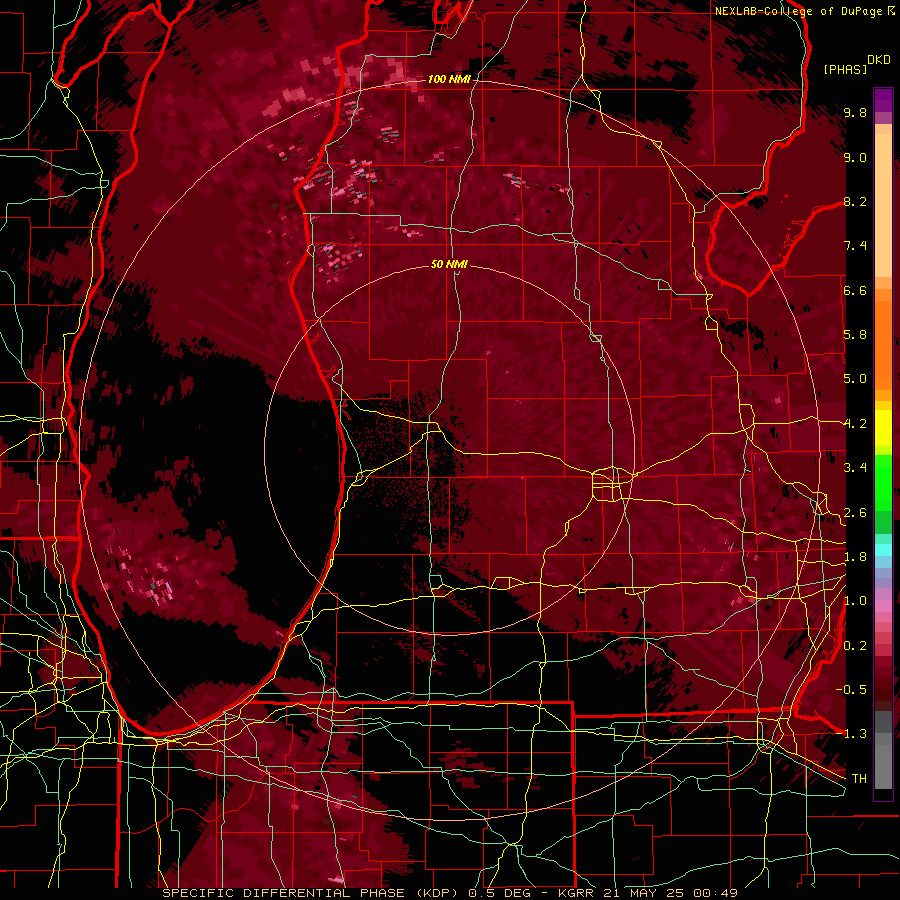Select the 8.2 value on the scale
The height and width of the screenshot is (900, 900).
(855, 201)
